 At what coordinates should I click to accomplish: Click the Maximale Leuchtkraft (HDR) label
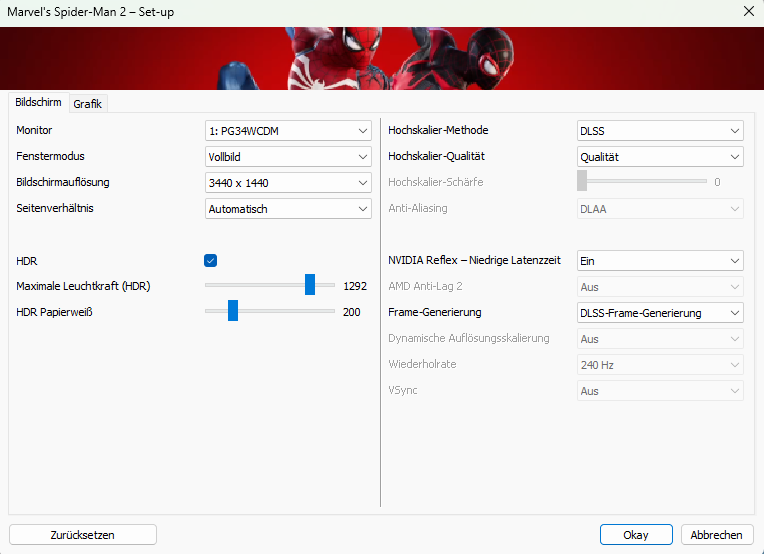click(x=83, y=286)
